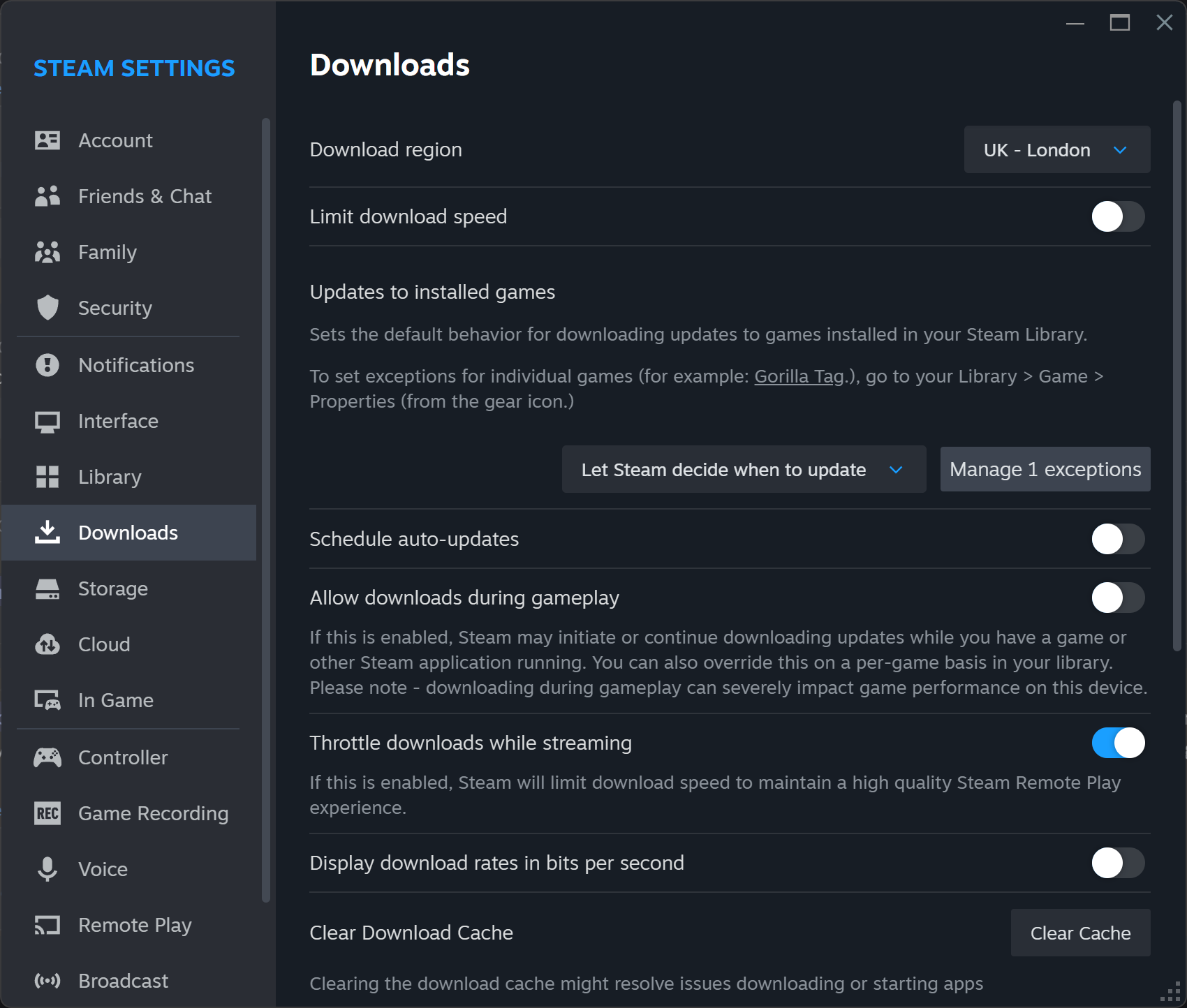Click Manage 1 exceptions button
This screenshot has width=1187, height=1008.
coord(1045,469)
